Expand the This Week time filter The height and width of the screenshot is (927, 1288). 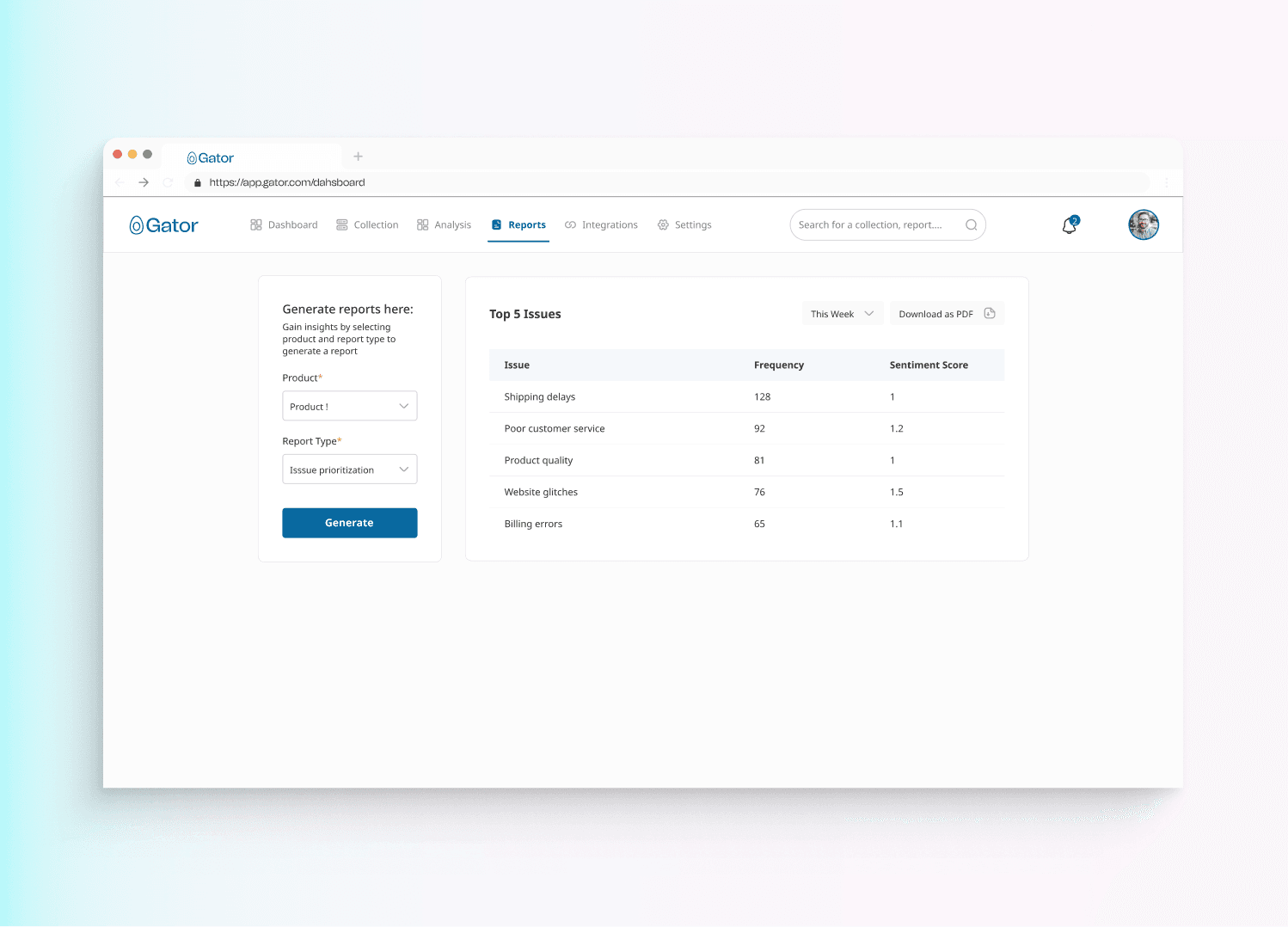click(842, 314)
